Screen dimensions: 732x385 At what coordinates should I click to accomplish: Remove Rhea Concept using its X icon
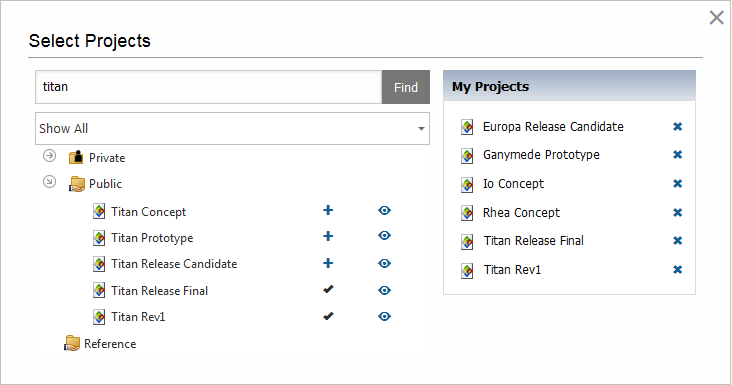pyautogui.click(x=677, y=212)
